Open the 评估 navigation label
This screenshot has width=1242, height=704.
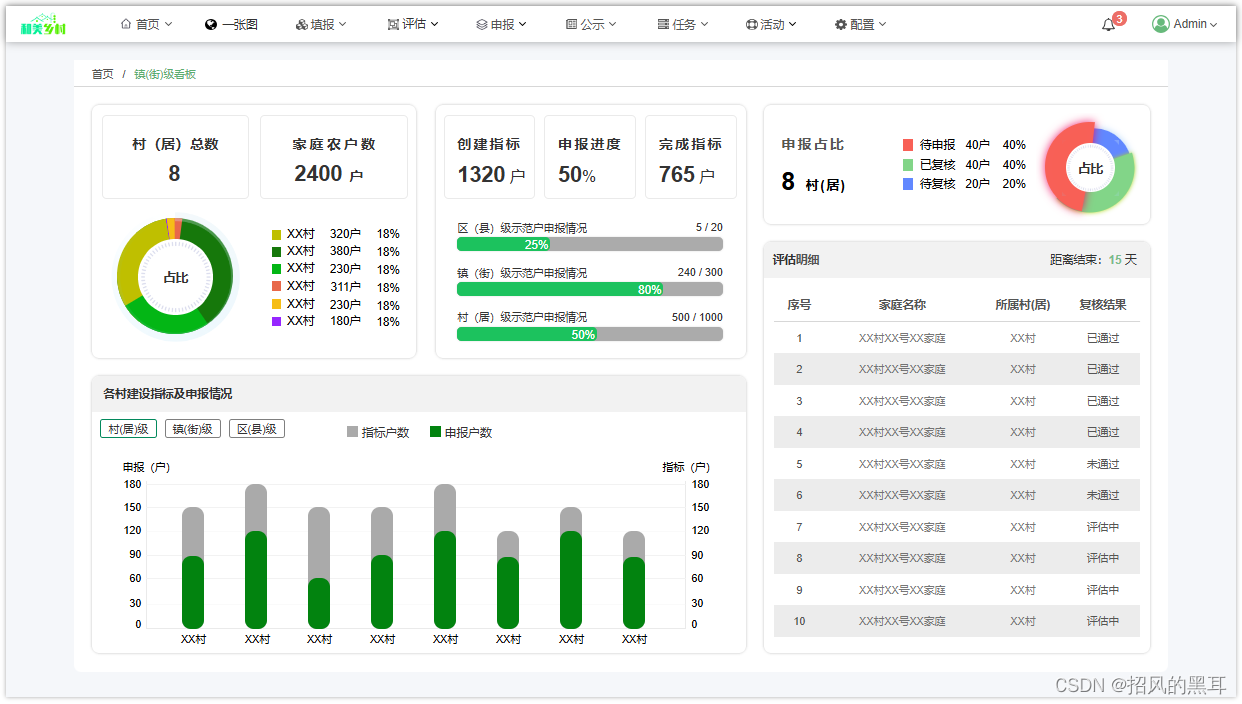[x=414, y=24]
